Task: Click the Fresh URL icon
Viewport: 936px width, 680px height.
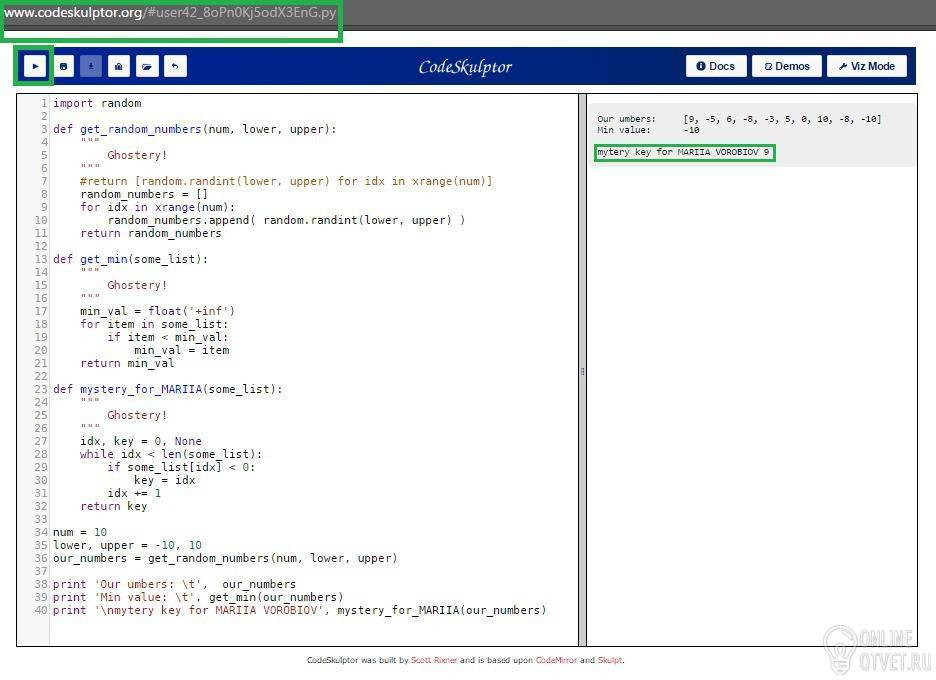Action: coord(119,66)
